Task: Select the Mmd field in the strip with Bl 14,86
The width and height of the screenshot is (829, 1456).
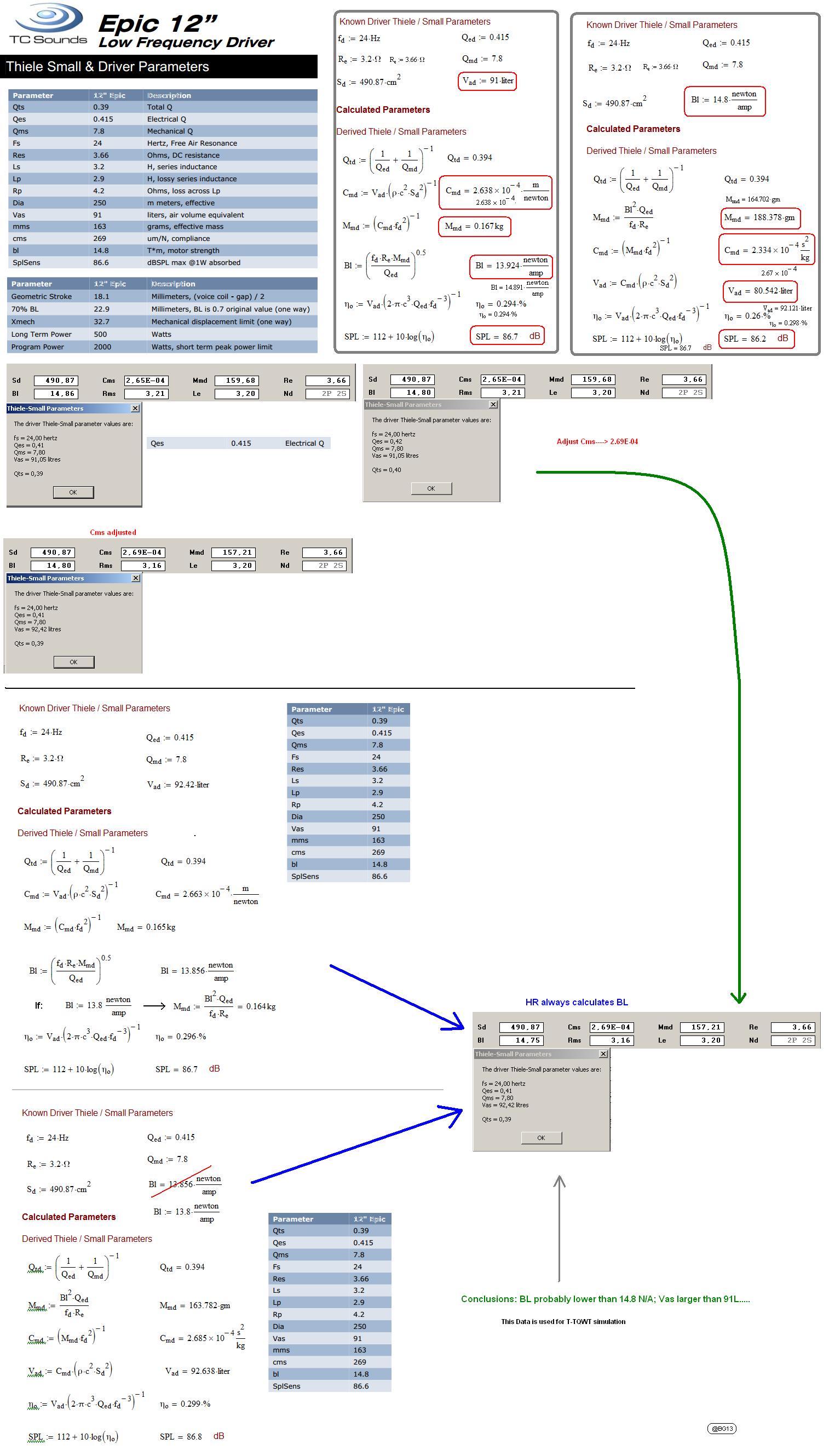Action: 237,380
